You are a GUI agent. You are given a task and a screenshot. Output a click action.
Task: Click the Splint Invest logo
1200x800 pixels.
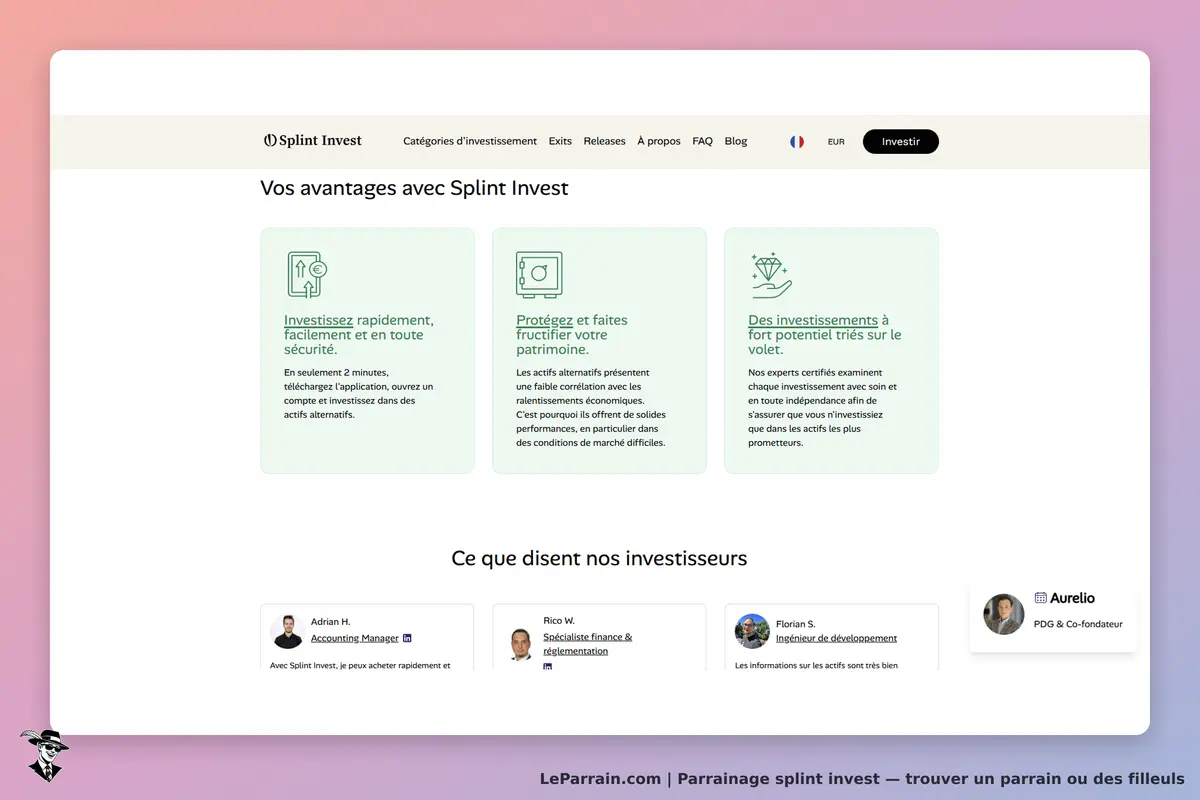point(313,141)
